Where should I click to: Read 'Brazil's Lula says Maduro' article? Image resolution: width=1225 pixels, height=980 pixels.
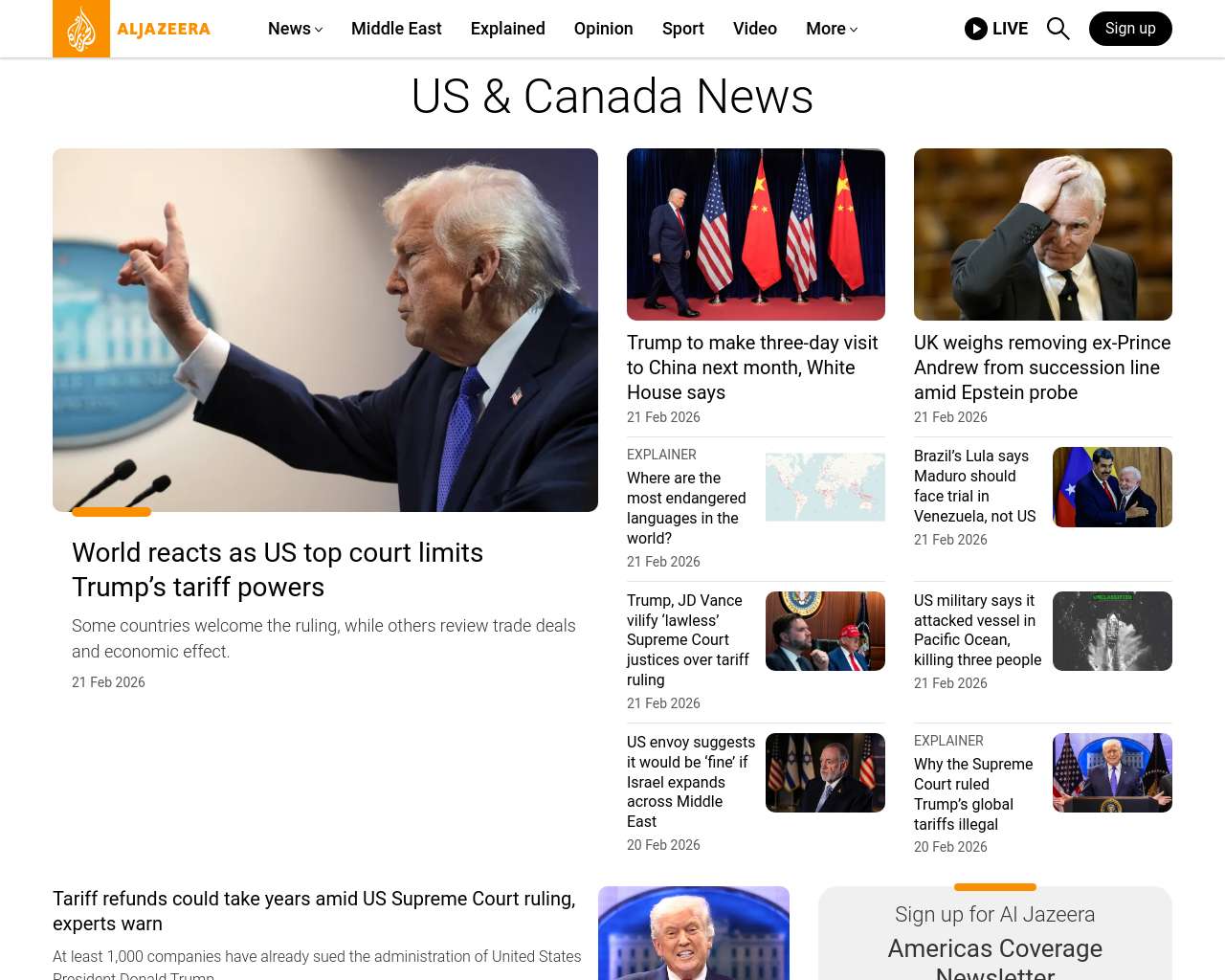[975, 486]
